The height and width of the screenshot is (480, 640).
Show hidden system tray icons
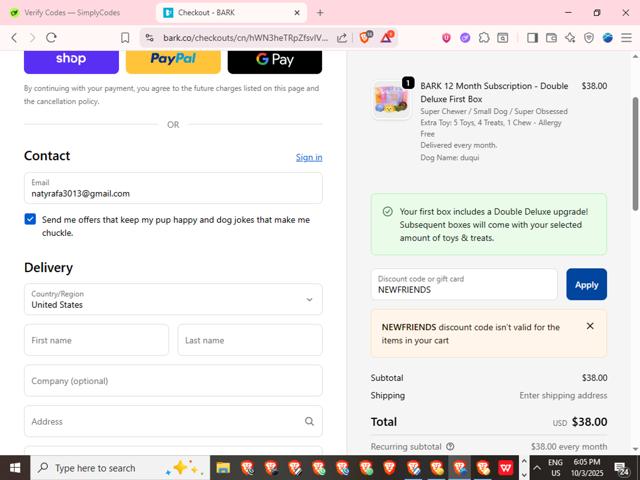click(x=537, y=468)
